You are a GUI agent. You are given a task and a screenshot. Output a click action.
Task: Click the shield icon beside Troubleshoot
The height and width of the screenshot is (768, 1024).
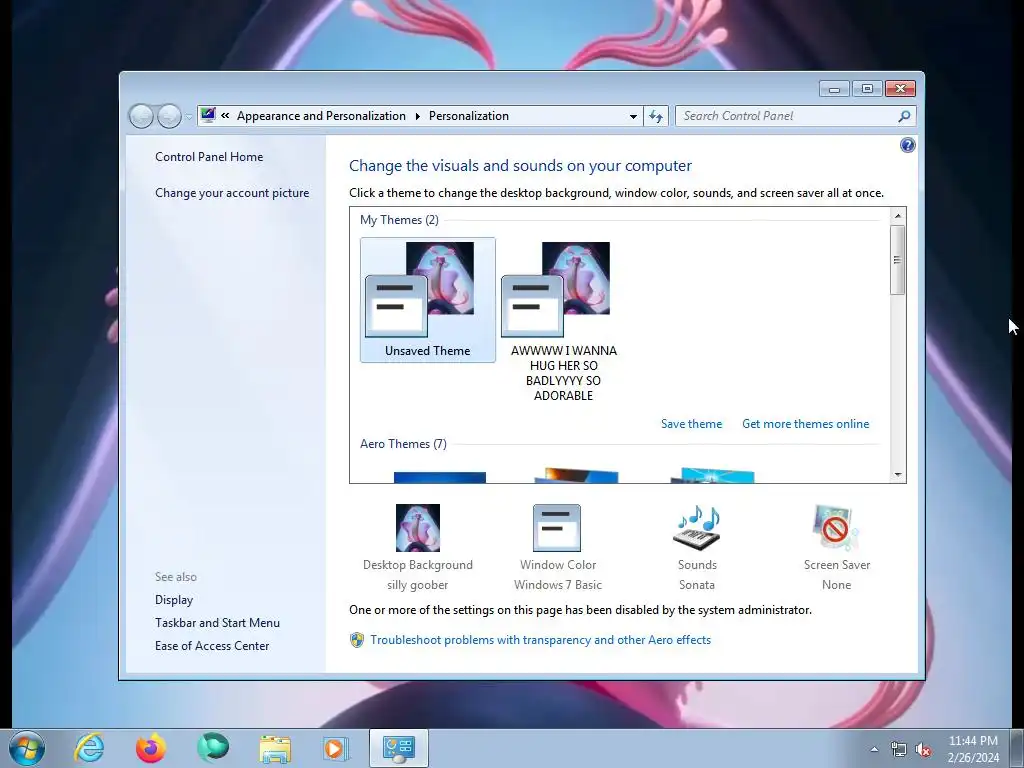pyautogui.click(x=357, y=640)
